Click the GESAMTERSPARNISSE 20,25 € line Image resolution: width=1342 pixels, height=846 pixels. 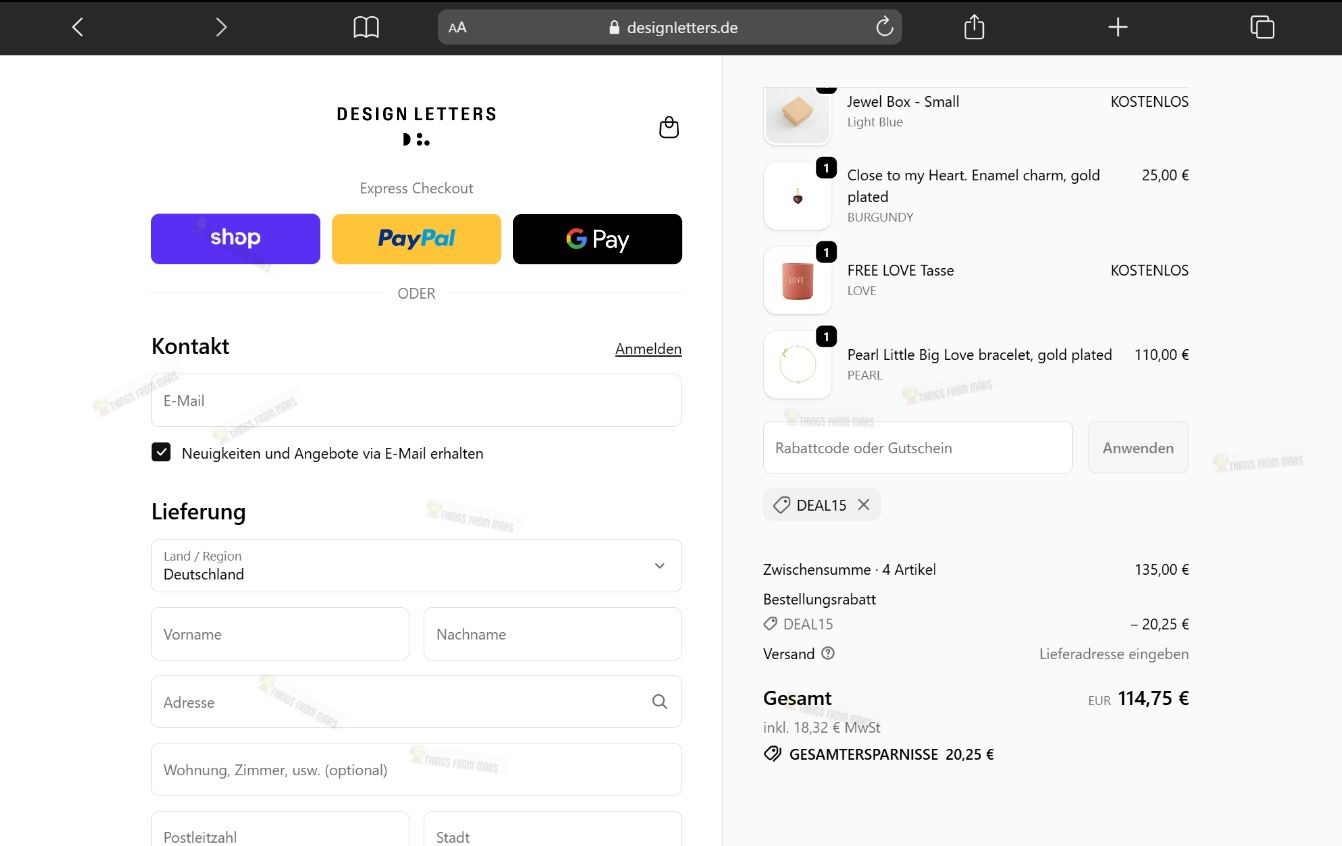click(x=878, y=755)
